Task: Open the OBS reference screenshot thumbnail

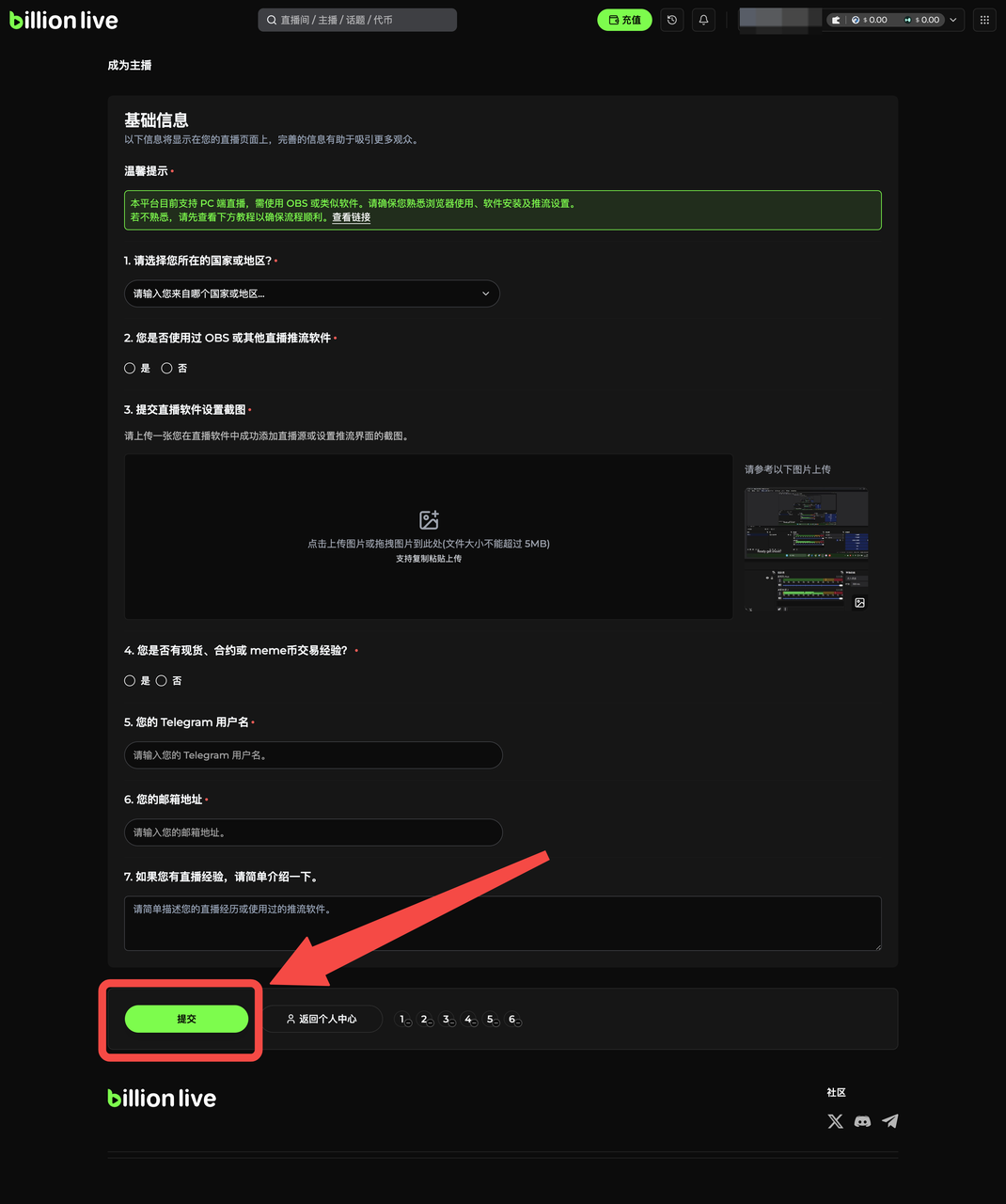Action: (x=806, y=550)
